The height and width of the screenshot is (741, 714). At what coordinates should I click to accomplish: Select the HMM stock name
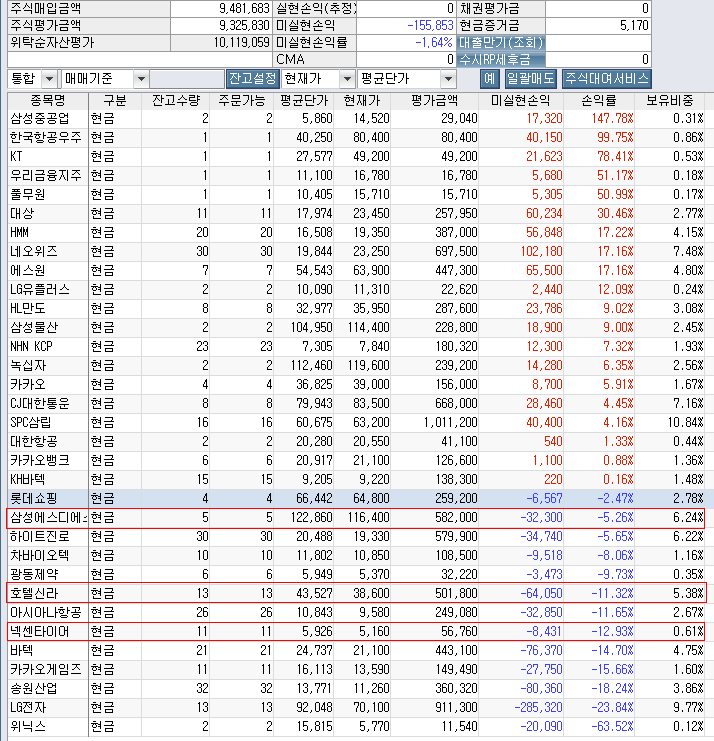(19, 233)
